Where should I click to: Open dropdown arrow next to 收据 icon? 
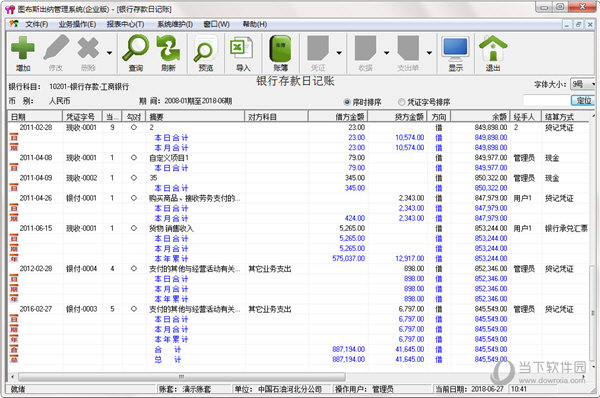pos(386,53)
